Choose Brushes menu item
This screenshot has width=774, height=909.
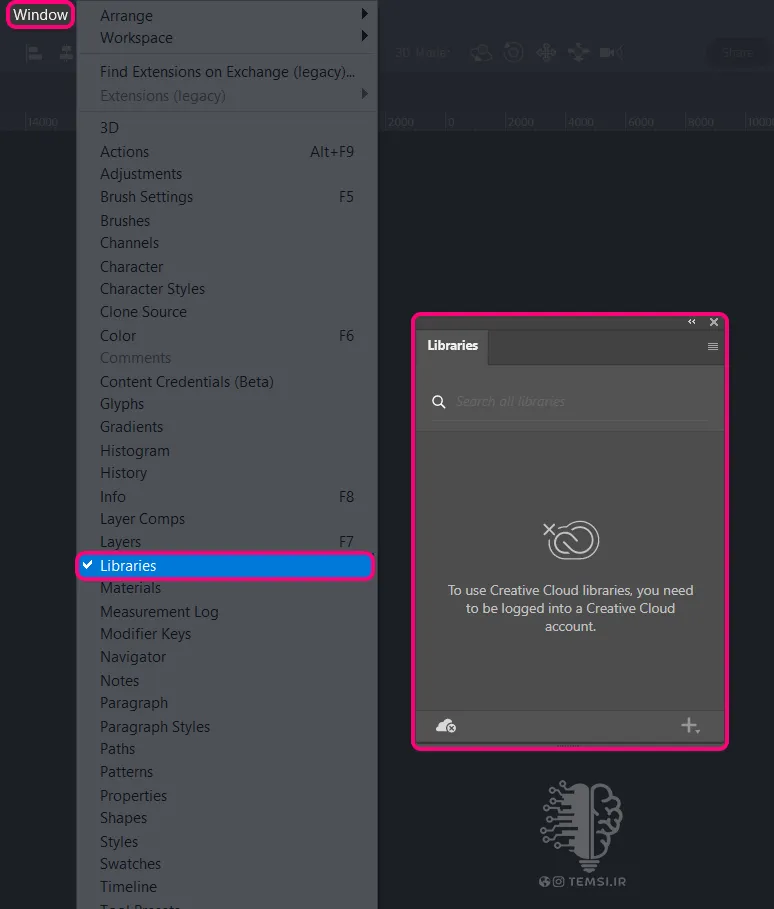pos(227,221)
